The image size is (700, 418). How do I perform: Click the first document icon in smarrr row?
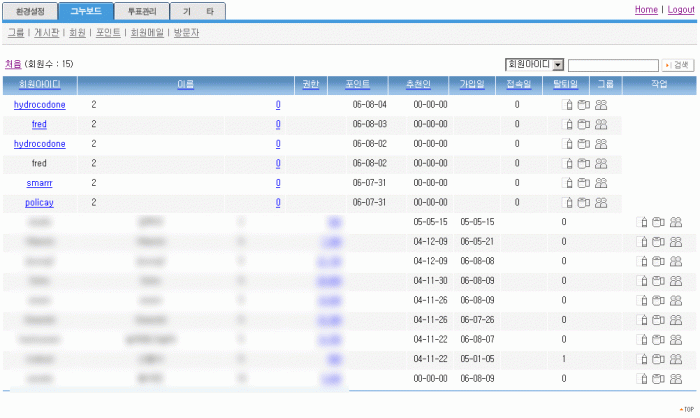(567, 183)
